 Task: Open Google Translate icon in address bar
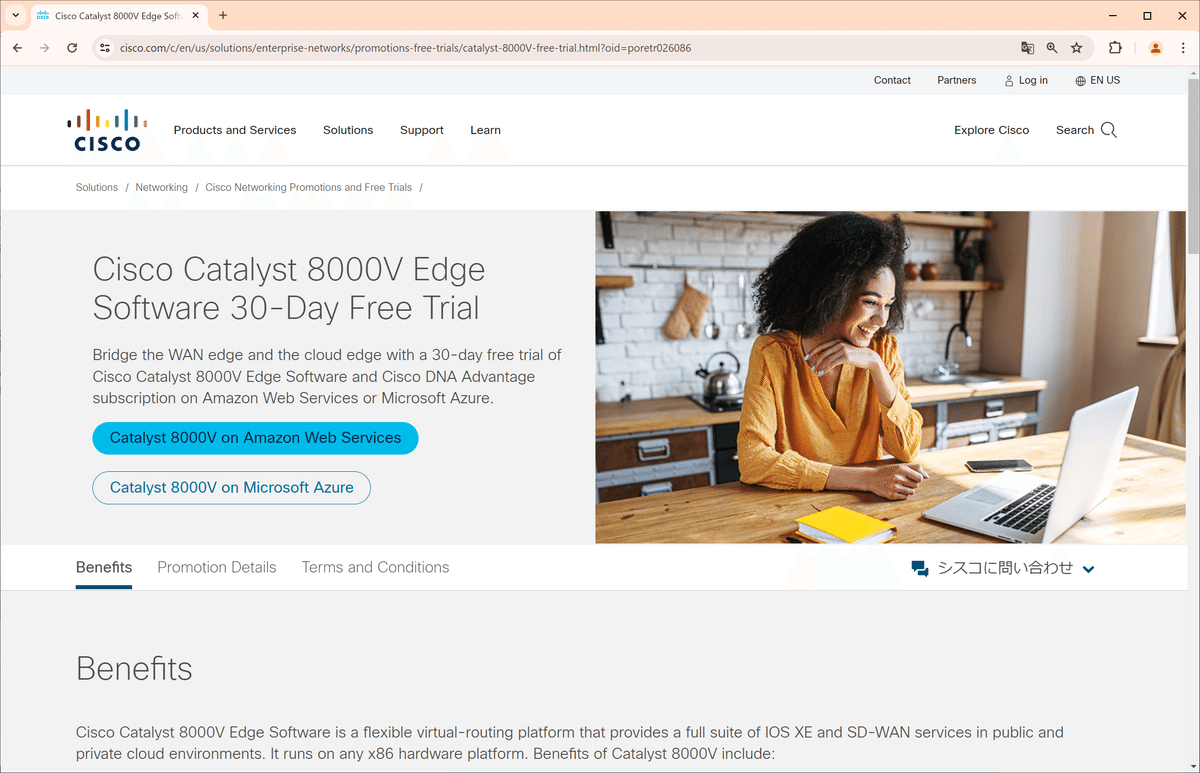1027,47
